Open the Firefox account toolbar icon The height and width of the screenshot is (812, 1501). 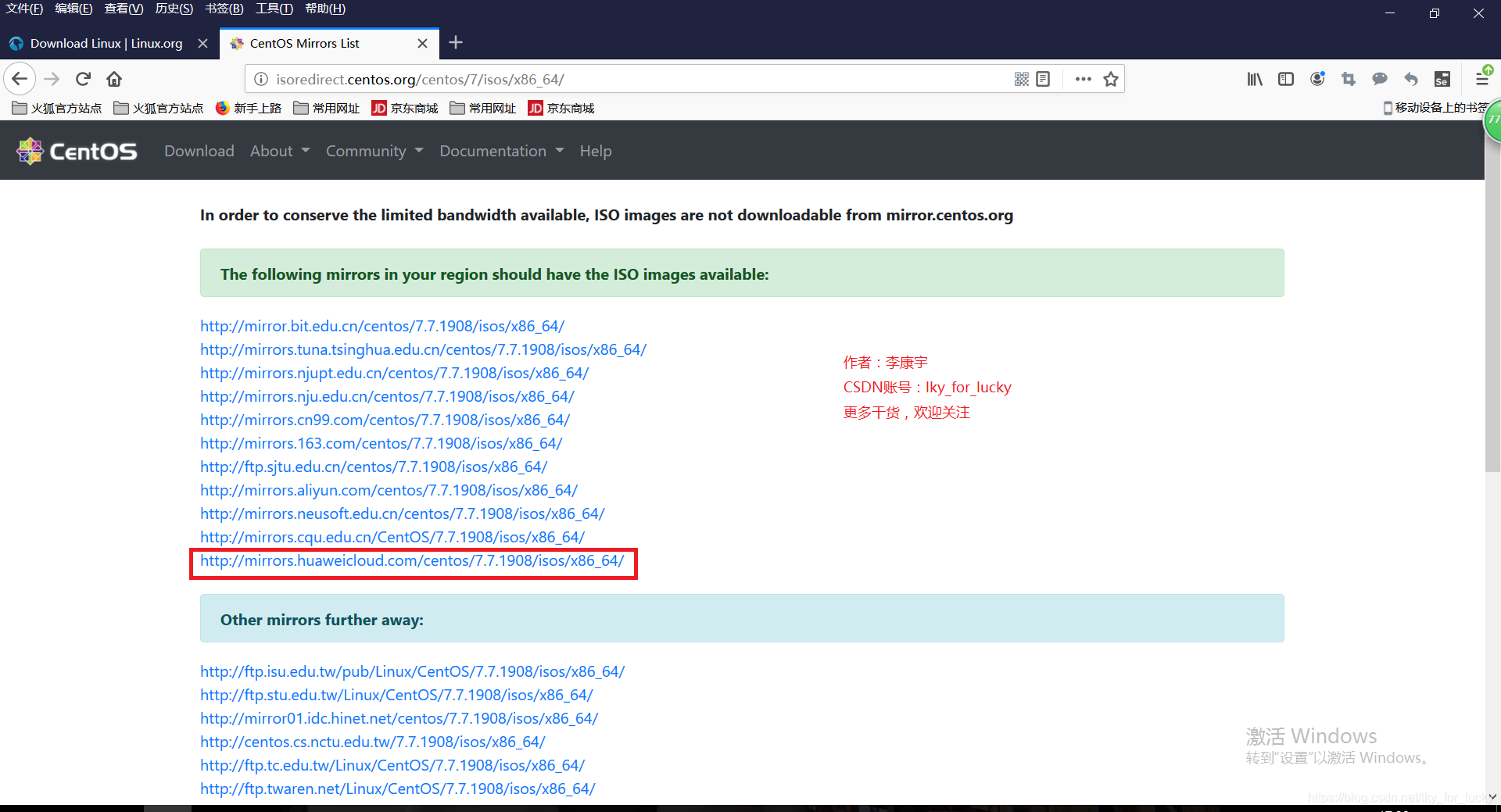click(1317, 79)
